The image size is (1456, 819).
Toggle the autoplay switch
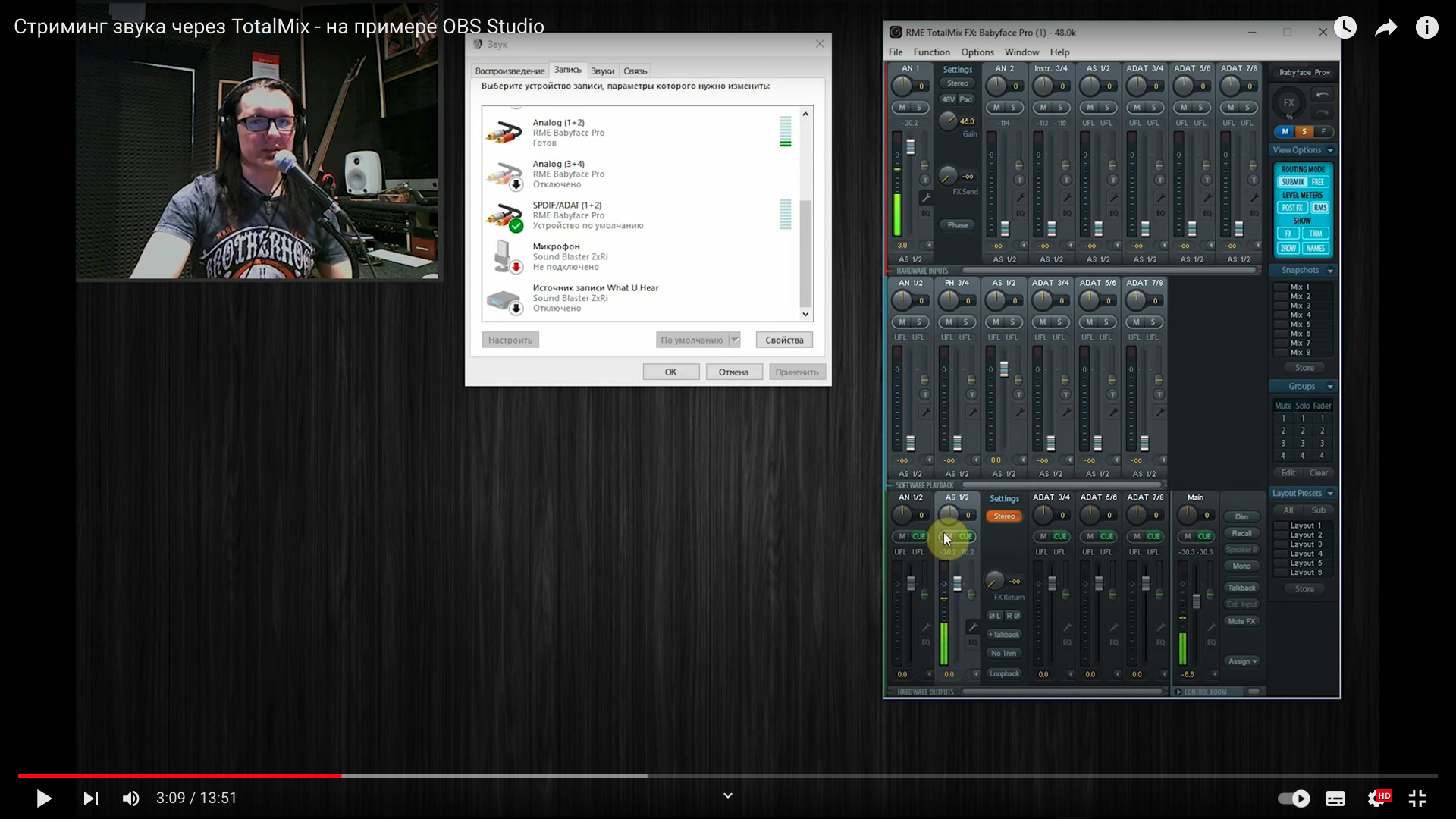[x=1294, y=798]
